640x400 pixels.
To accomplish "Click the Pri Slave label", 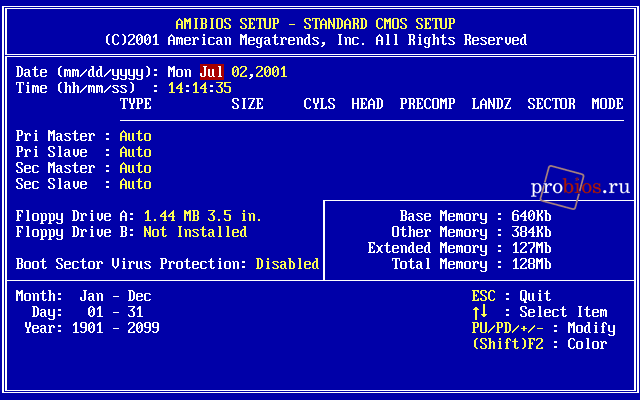I will click(x=51, y=152).
